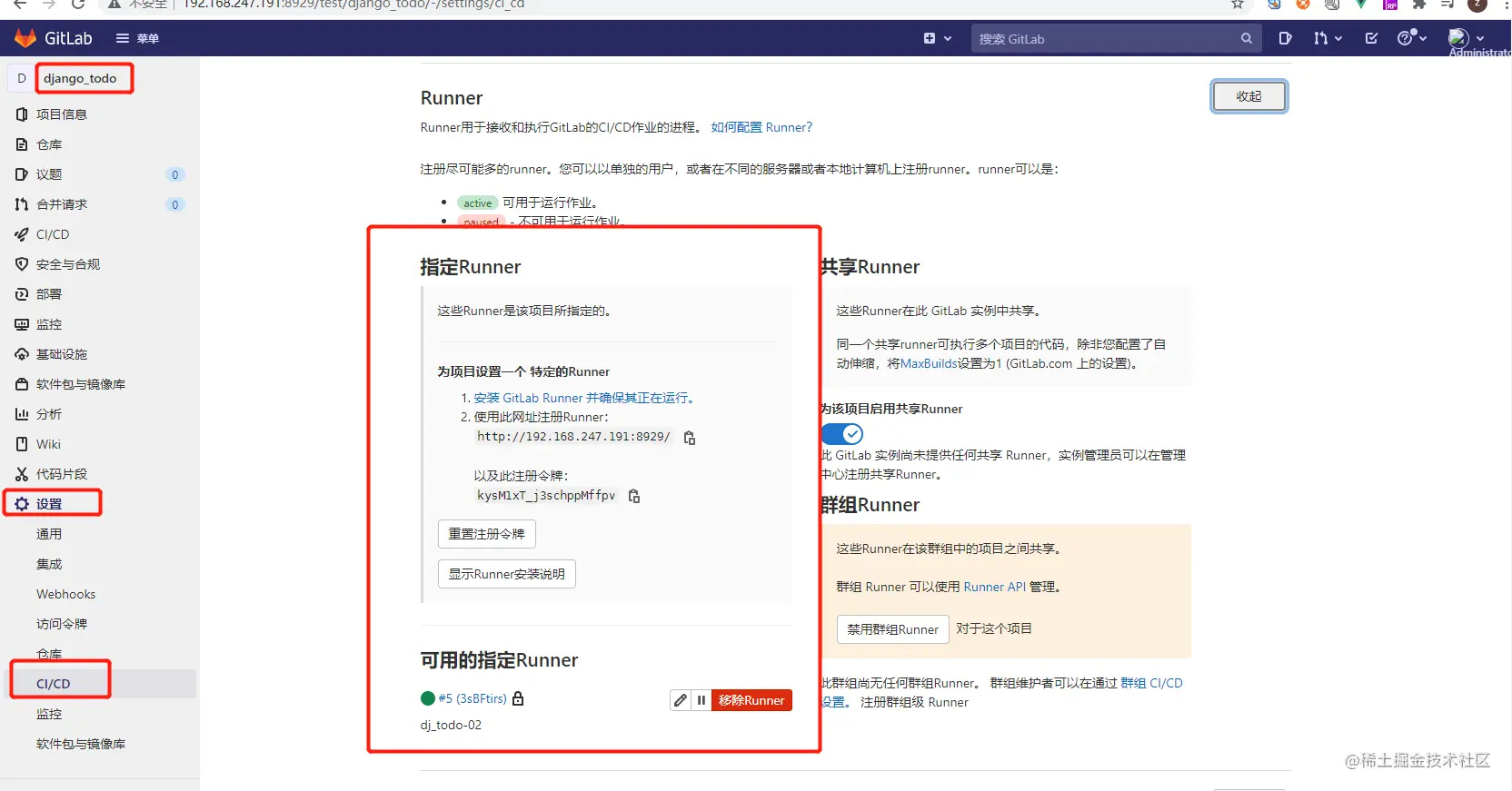The height and width of the screenshot is (791, 1512).
Task: Click the 合并请求 merge icon in sidebar
Action: coord(22,204)
